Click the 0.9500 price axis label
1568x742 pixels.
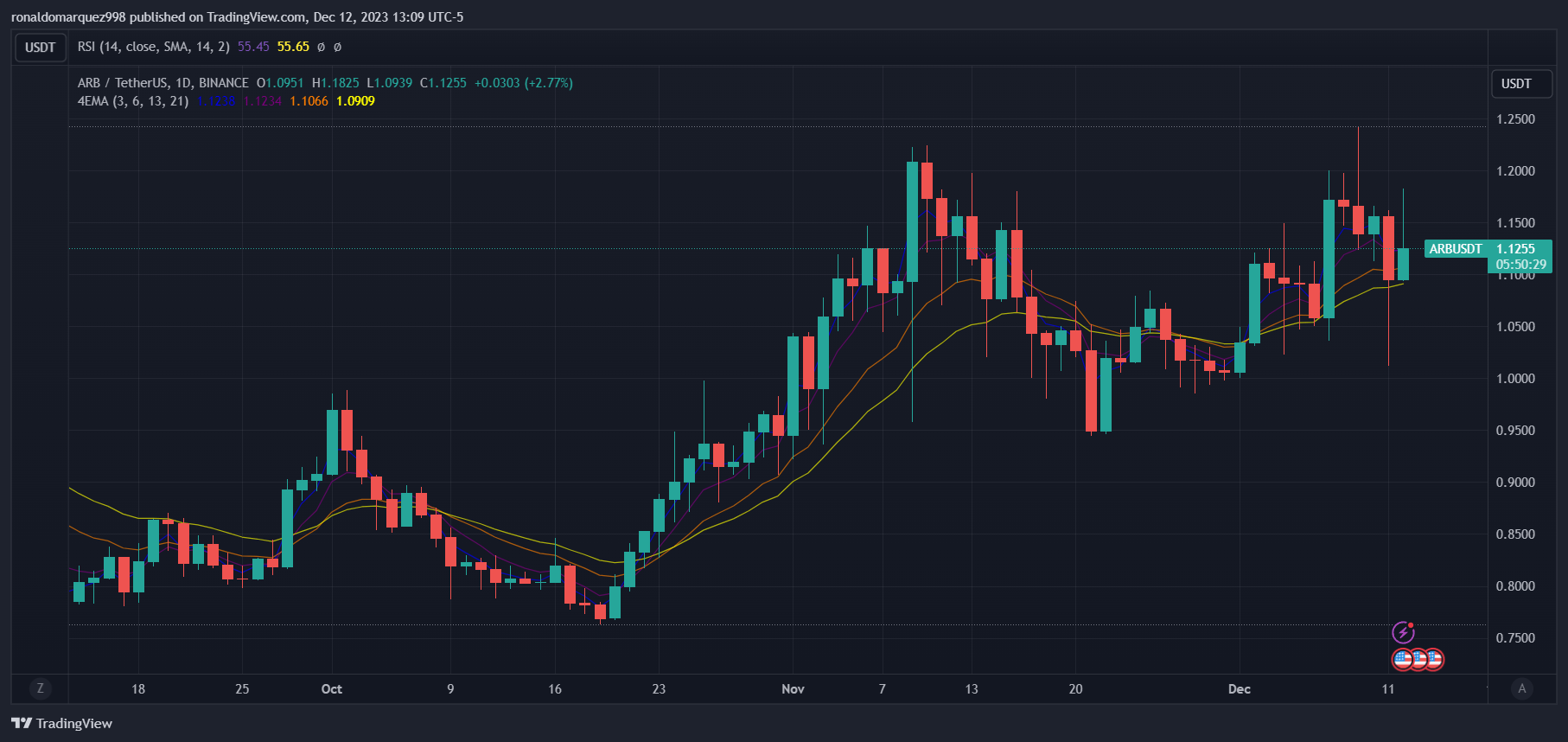(x=1516, y=431)
